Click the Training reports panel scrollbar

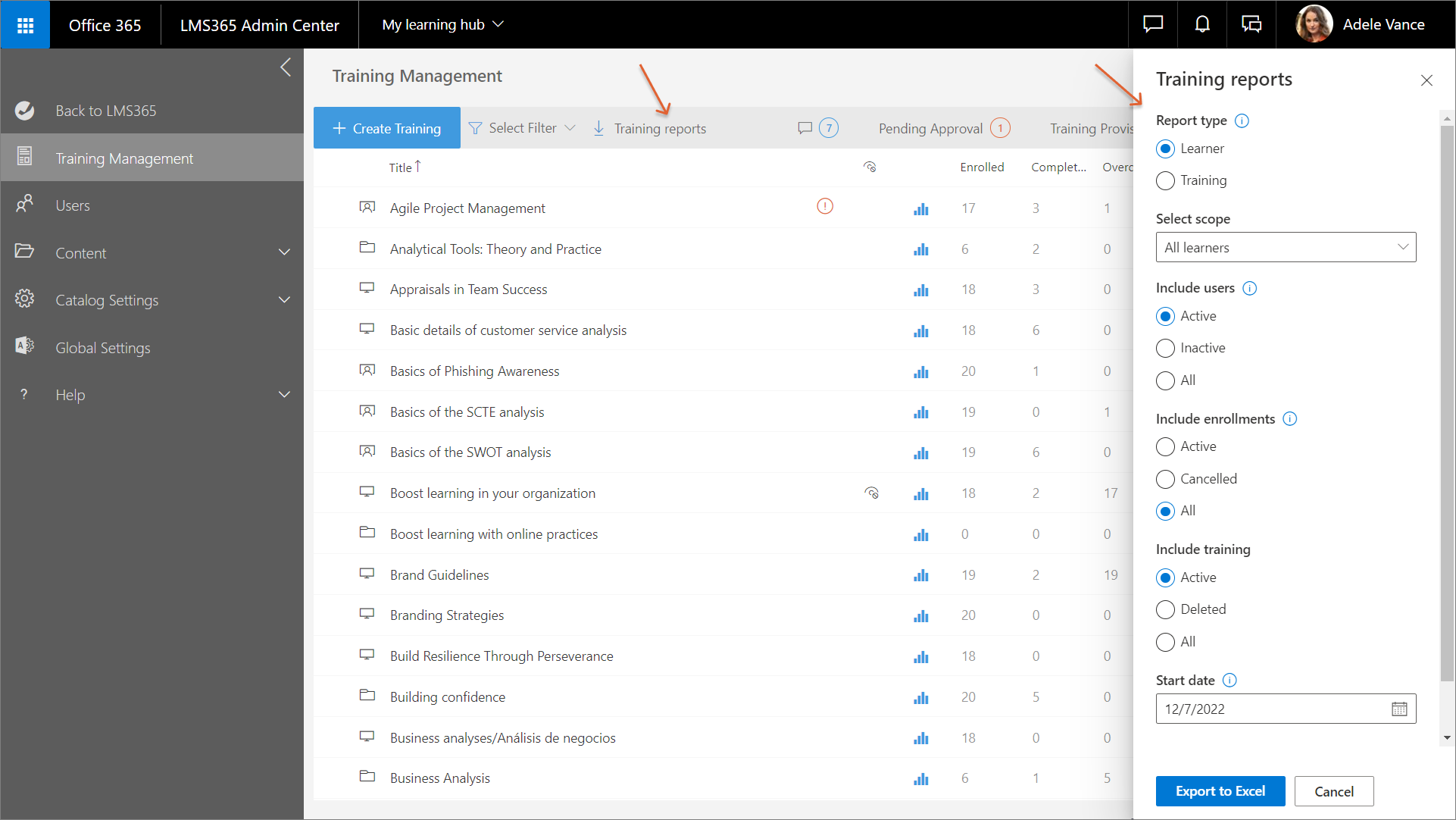tap(1447, 402)
